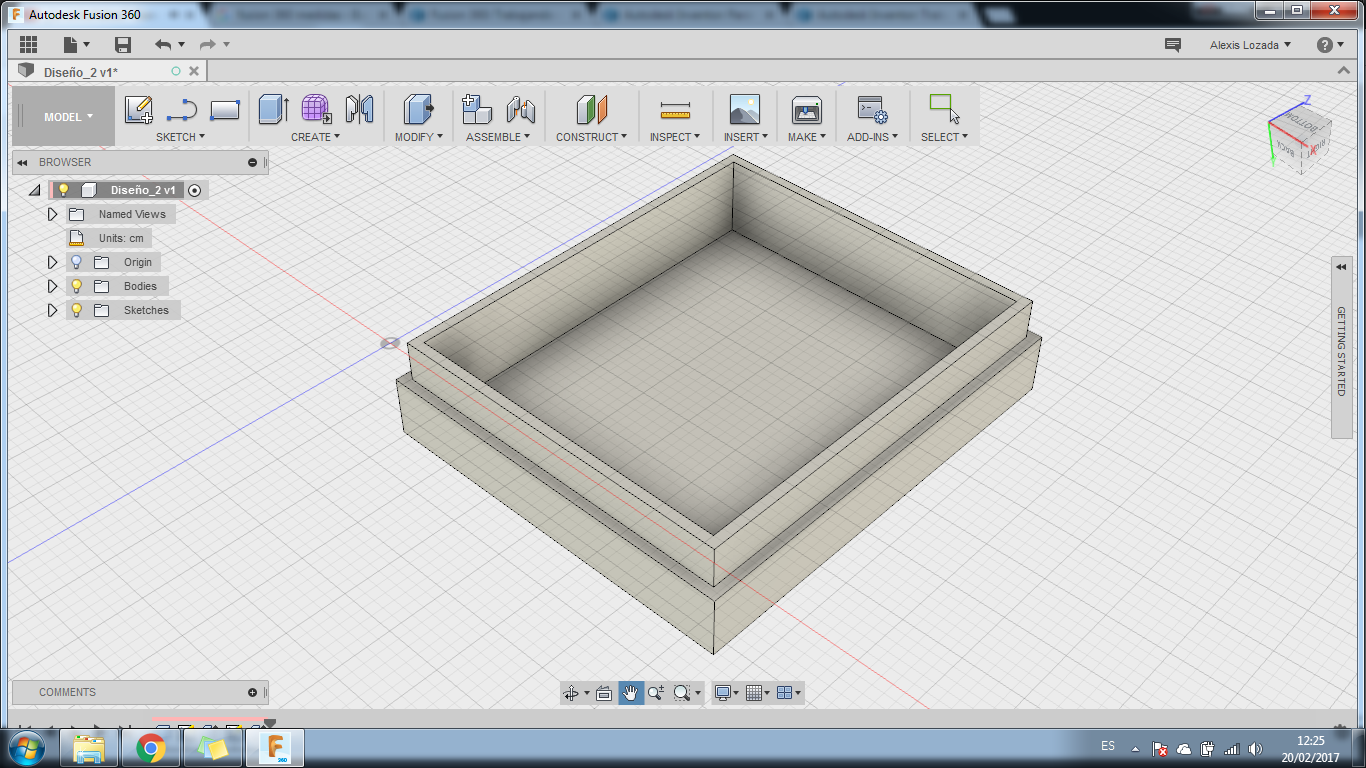Minimize the Browser panel with minus button
This screenshot has width=1366, height=768.
click(253, 162)
